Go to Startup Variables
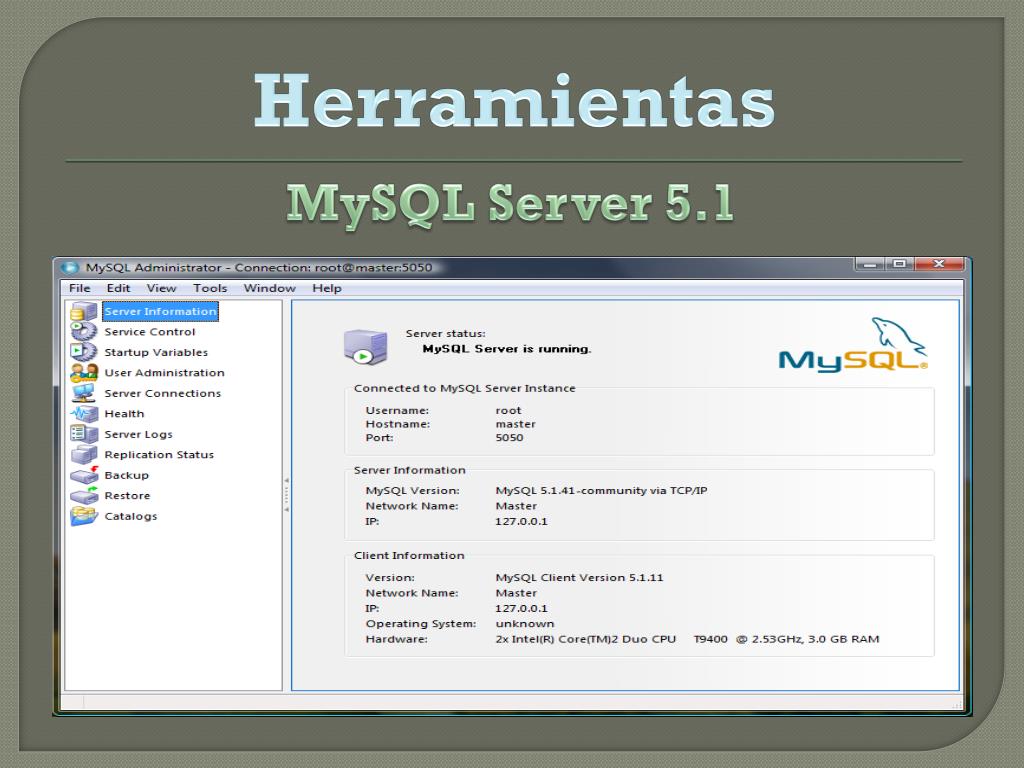The width and height of the screenshot is (1024, 768). tap(156, 352)
